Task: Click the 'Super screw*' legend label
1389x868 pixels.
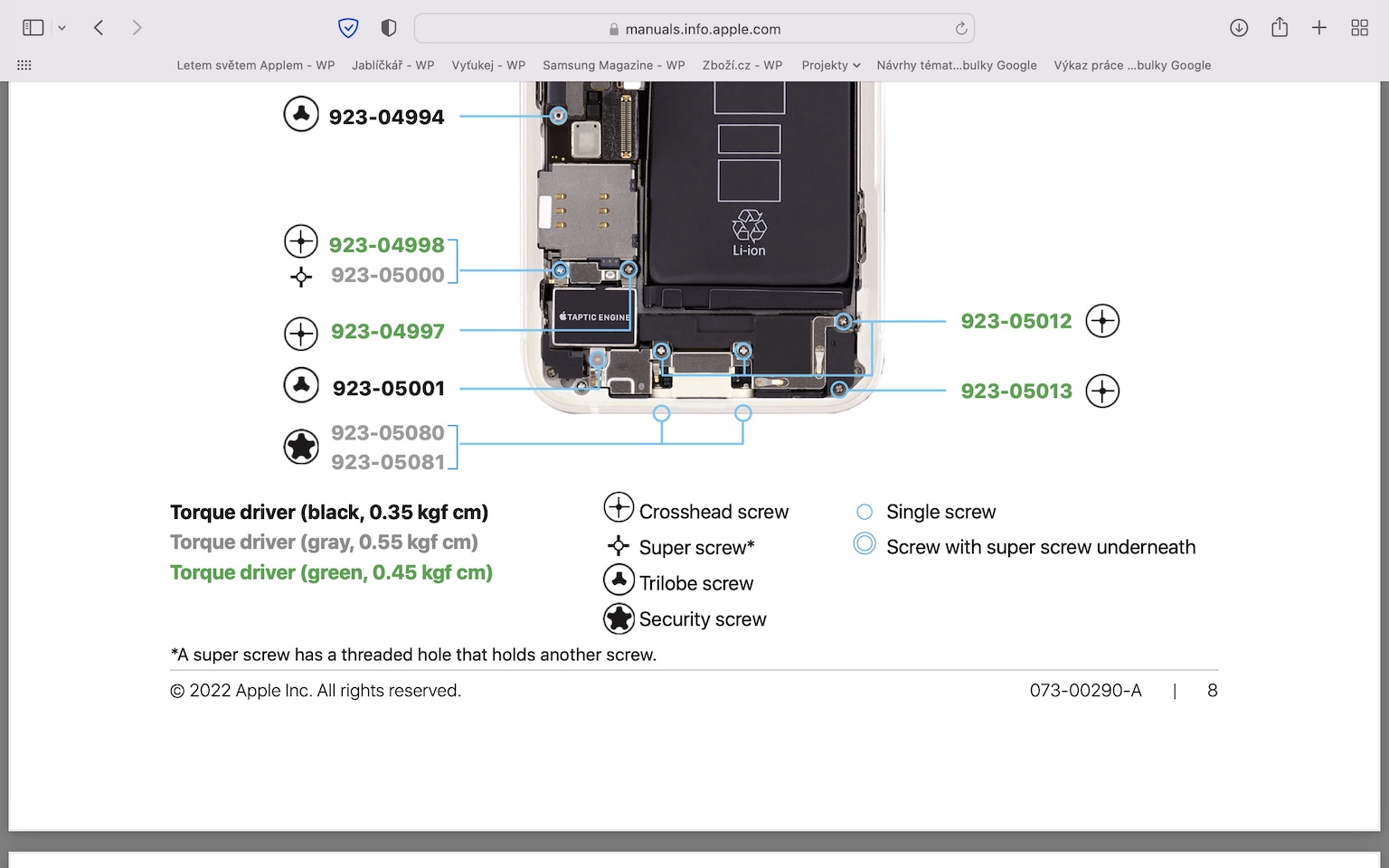Action: (x=697, y=548)
